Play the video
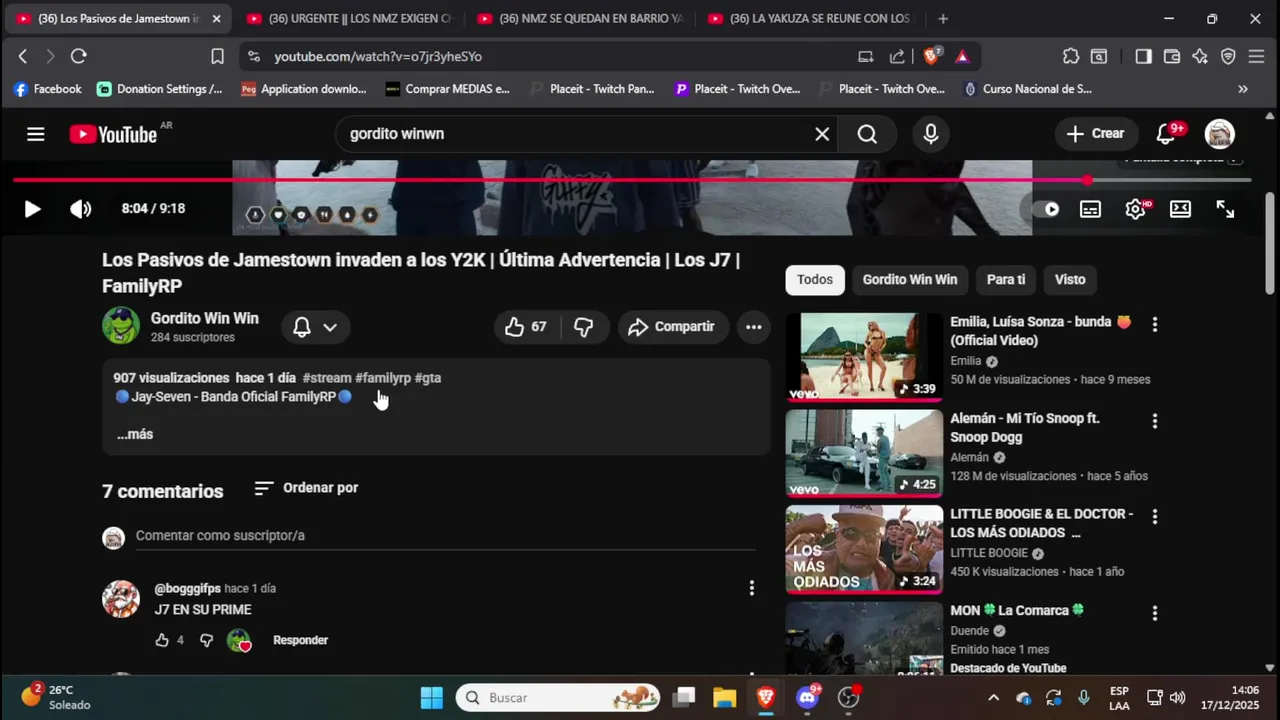Screen dimensions: 1280x720 point(32,209)
